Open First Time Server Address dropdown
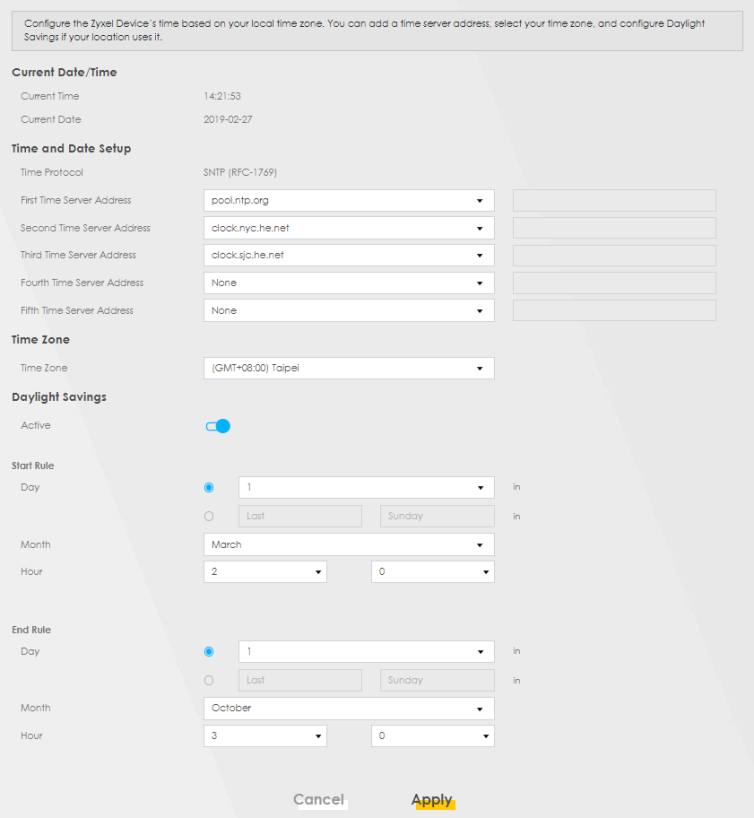This screenshot has height=818, width=754. click(348, 201)
